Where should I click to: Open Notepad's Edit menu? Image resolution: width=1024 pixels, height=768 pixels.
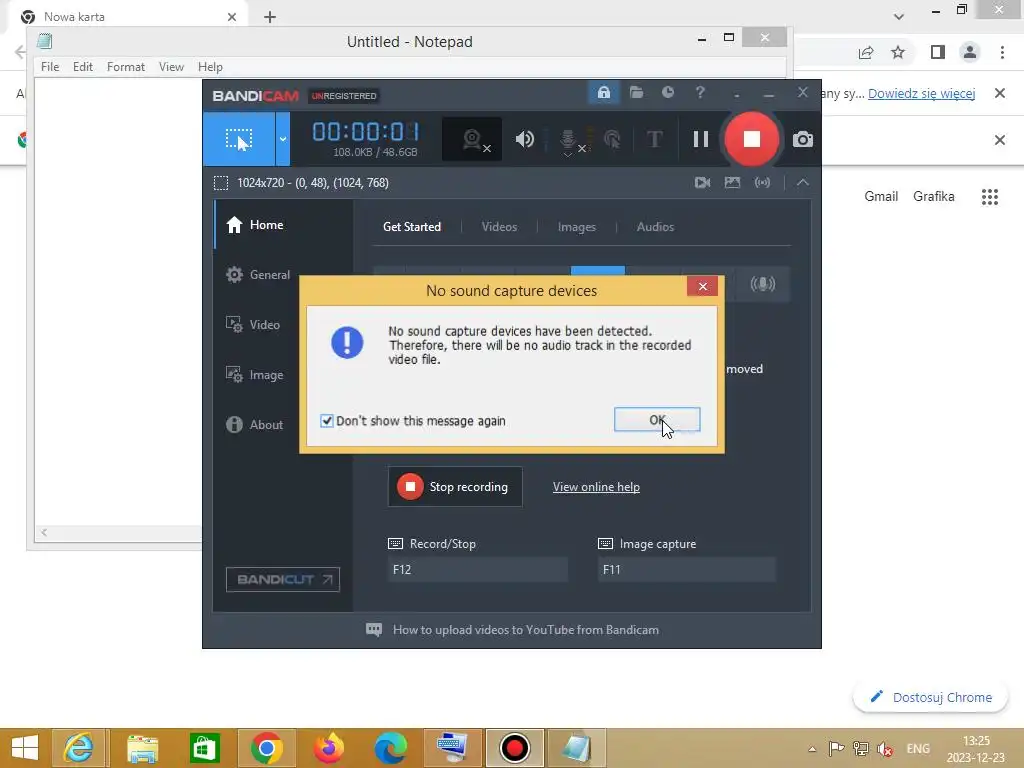click(x=83, y=67)
